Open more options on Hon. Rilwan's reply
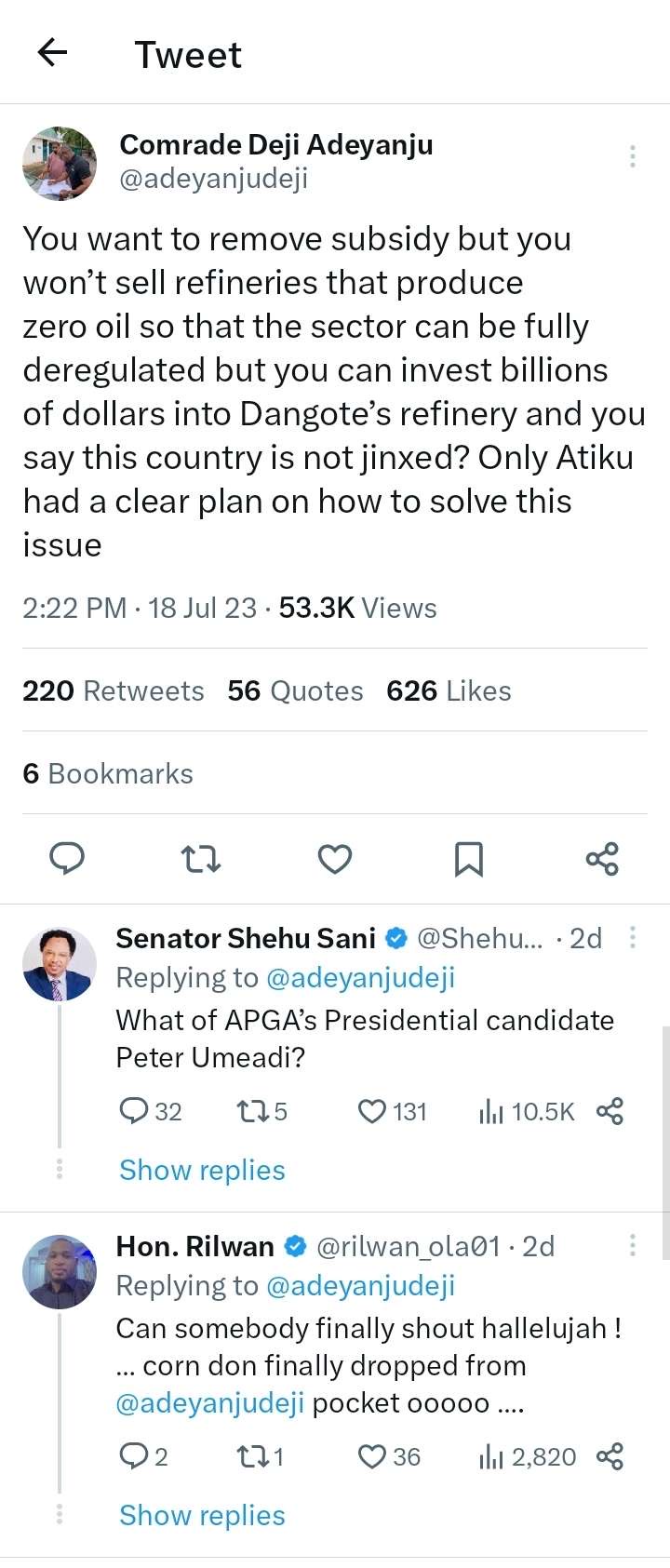 [633, 1245]
